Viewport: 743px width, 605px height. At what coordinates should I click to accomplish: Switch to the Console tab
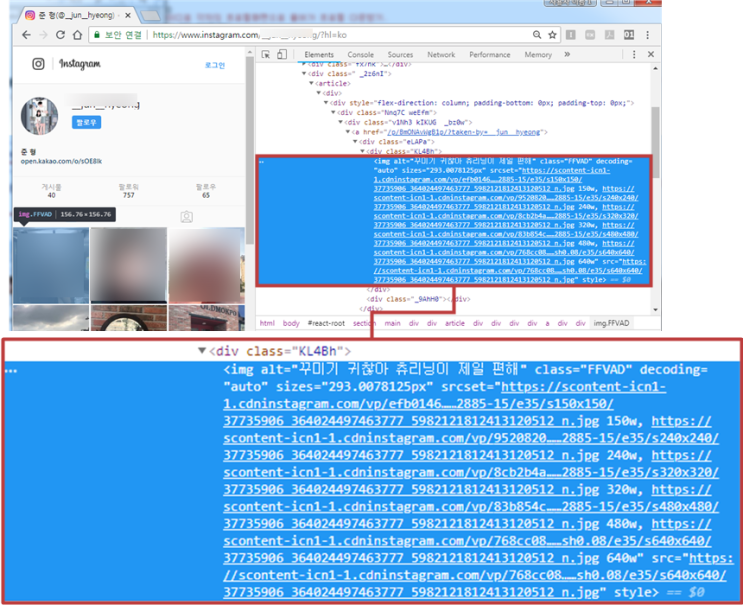tap(361, 54)
